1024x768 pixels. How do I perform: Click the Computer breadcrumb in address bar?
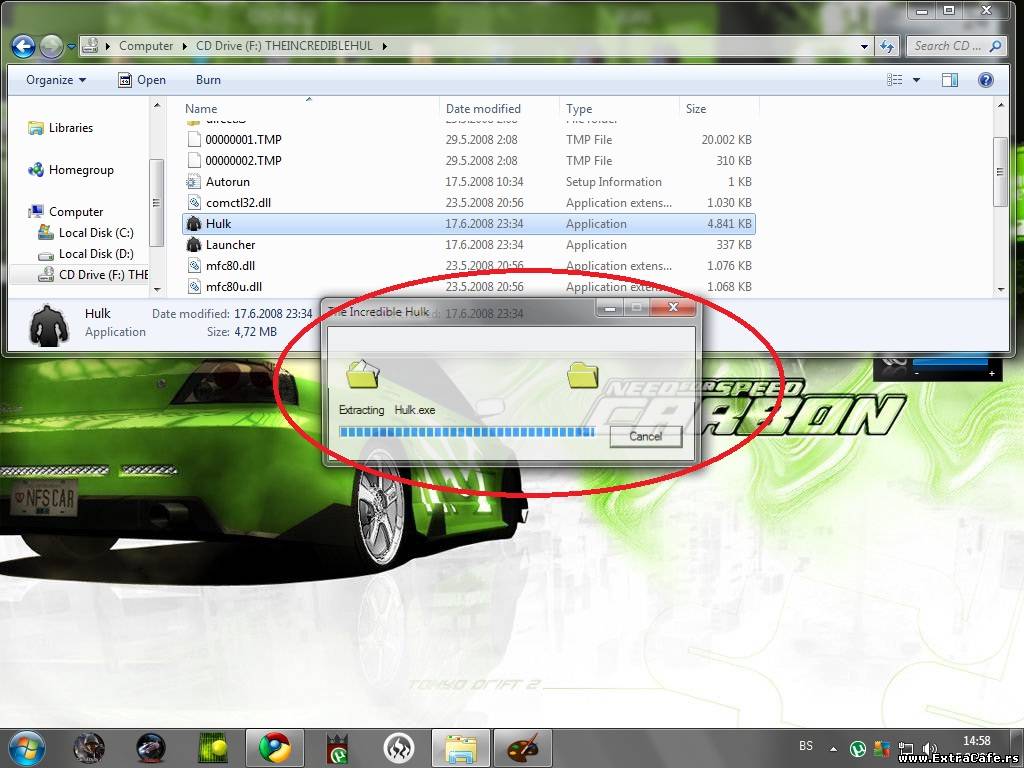[x=146, y=46]
